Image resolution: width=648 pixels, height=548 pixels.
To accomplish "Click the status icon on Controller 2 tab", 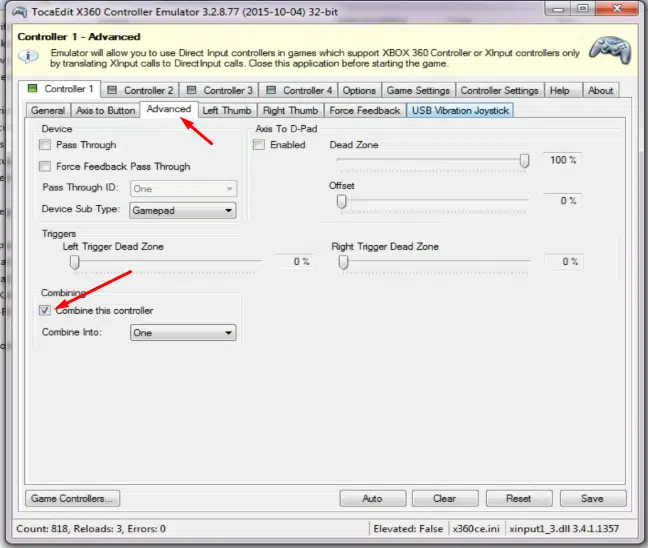I will coord(112,90).
